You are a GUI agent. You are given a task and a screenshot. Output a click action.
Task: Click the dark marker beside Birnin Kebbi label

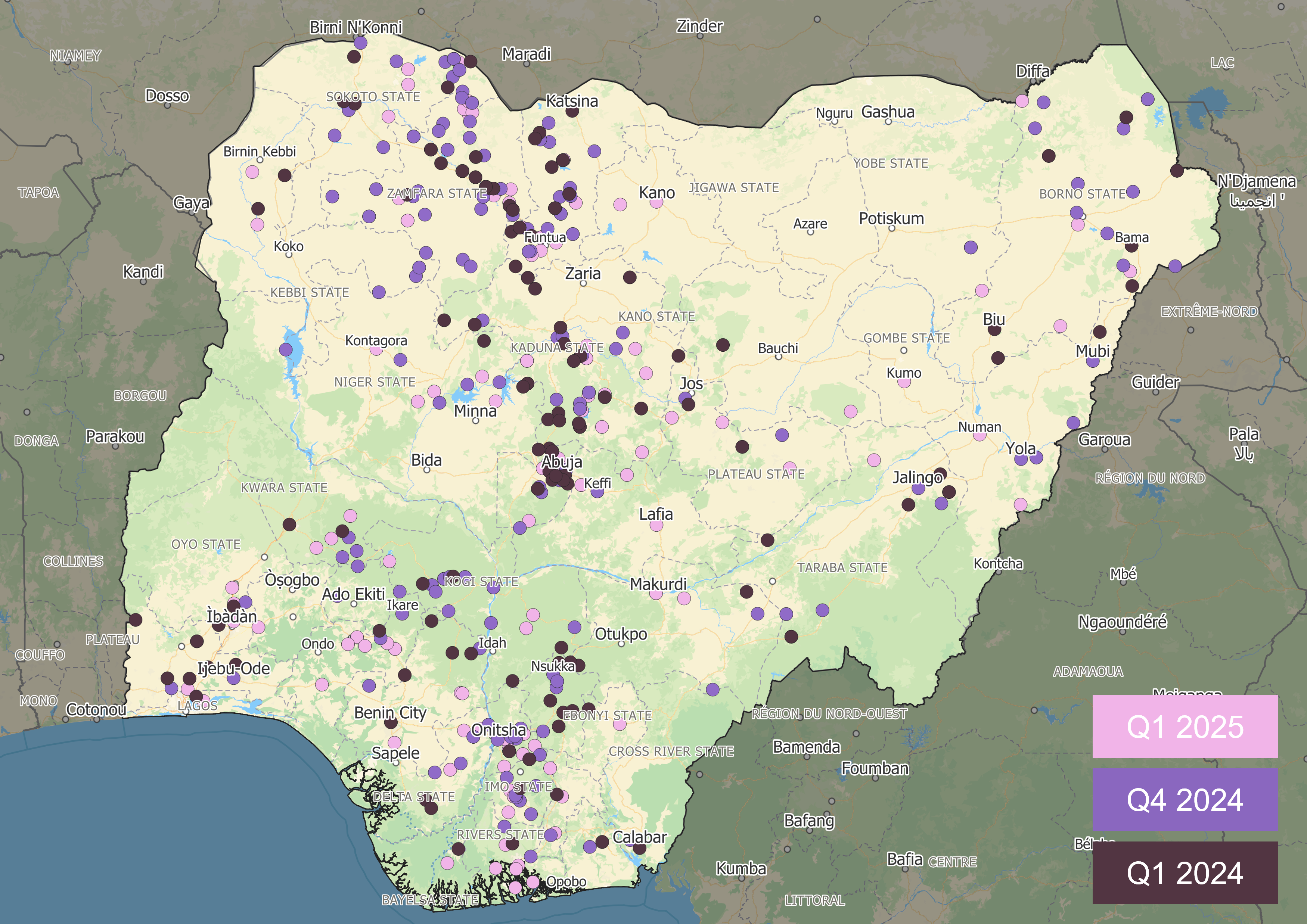click(x=285, y=175)
